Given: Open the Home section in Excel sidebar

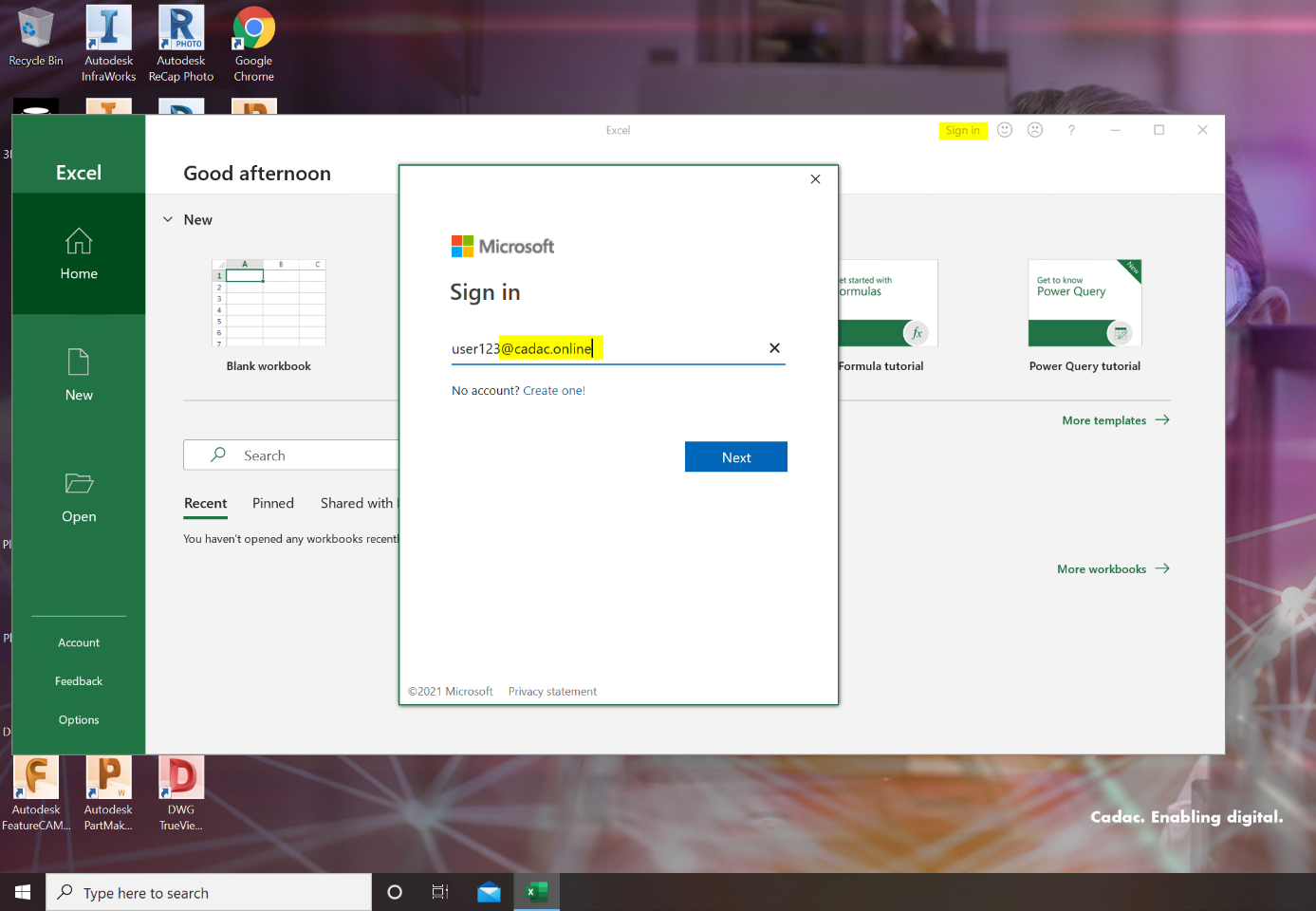Looking at the screenshot, I should (x=79, y=253).
